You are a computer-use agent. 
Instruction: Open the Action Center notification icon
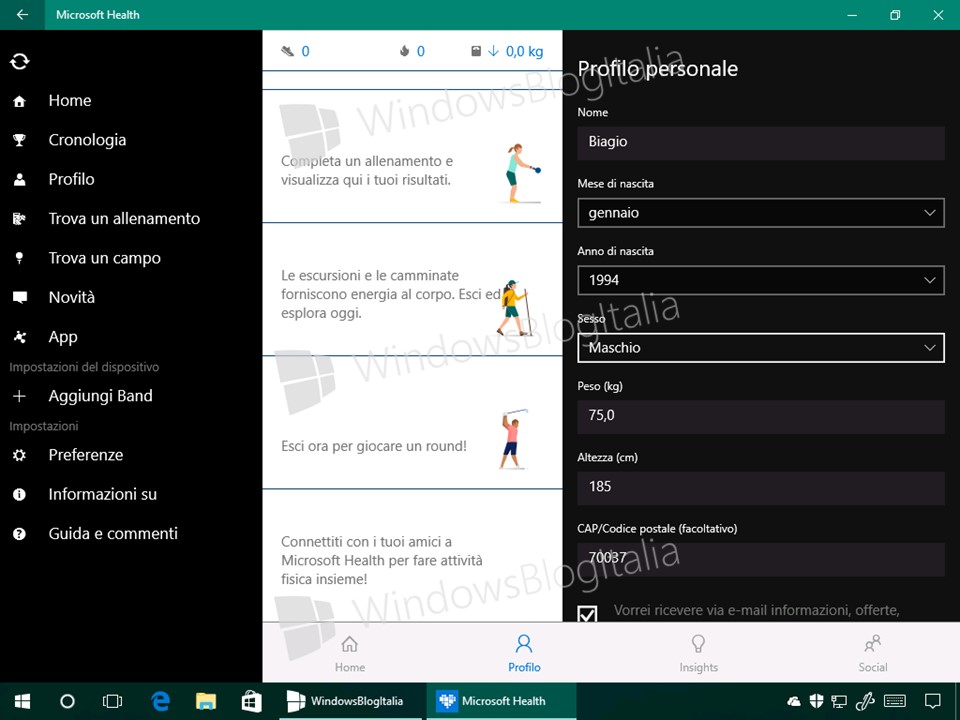(x=932, y=701)
